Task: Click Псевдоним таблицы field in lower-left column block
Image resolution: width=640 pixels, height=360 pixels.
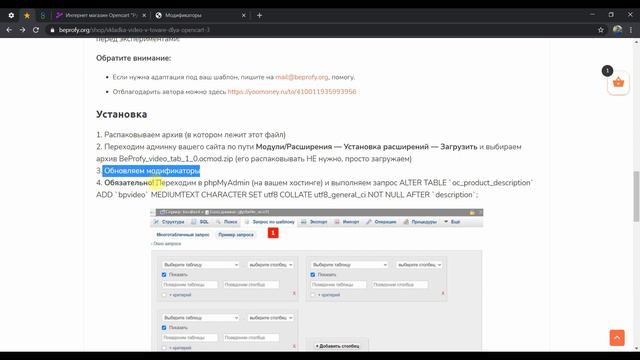Action: click(190, 338)
